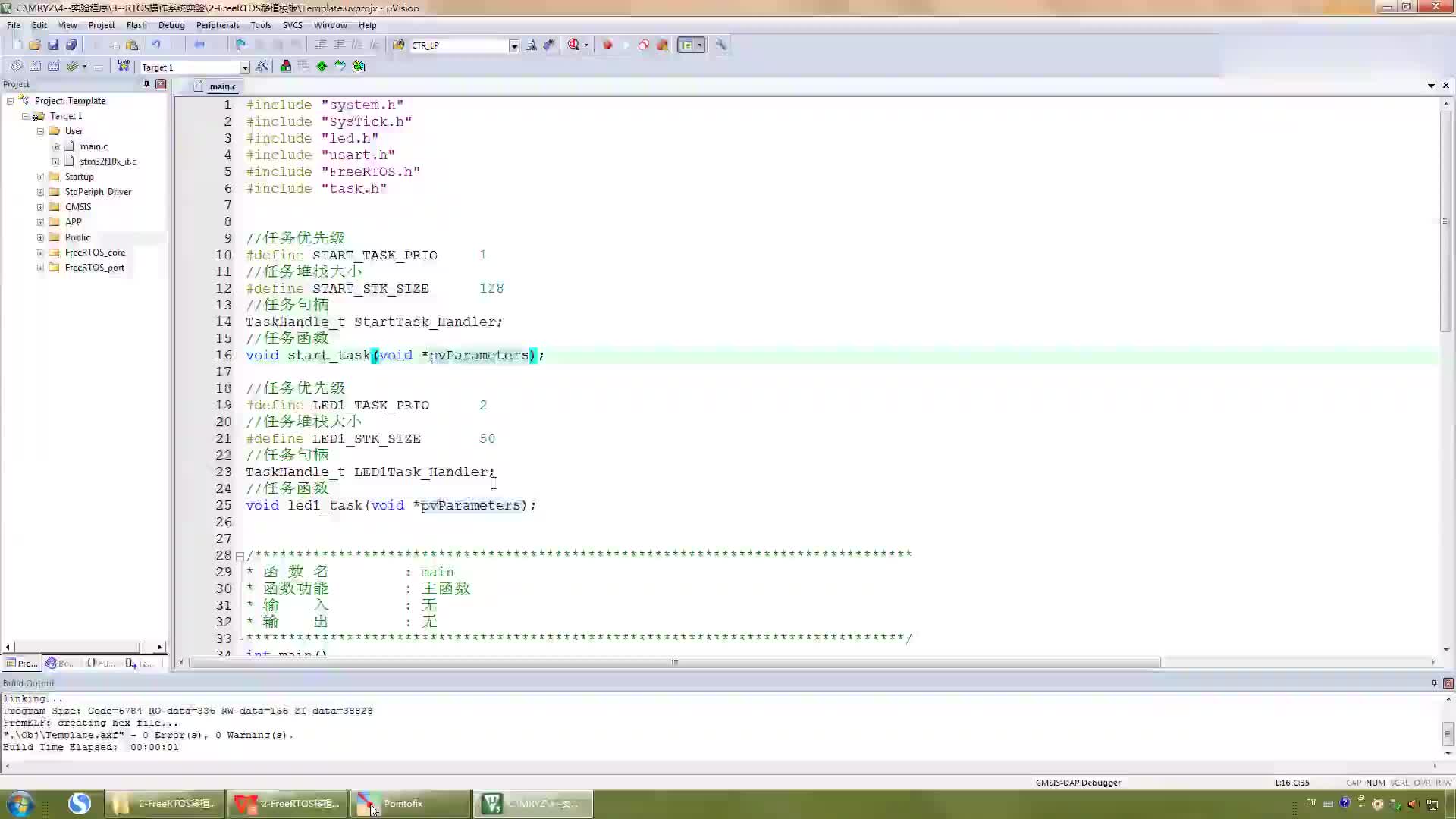Image resolution: width=1456 pixels, height=819 pixels.
Task: Collapse the comment block fold at line 28
Action: pyautogui.click(x=240, y=555)
